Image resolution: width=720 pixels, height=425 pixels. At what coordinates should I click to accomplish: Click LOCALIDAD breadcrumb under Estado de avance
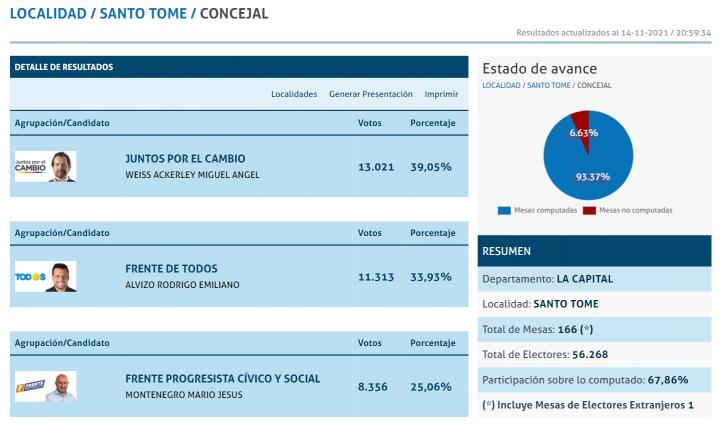point(501,85)
